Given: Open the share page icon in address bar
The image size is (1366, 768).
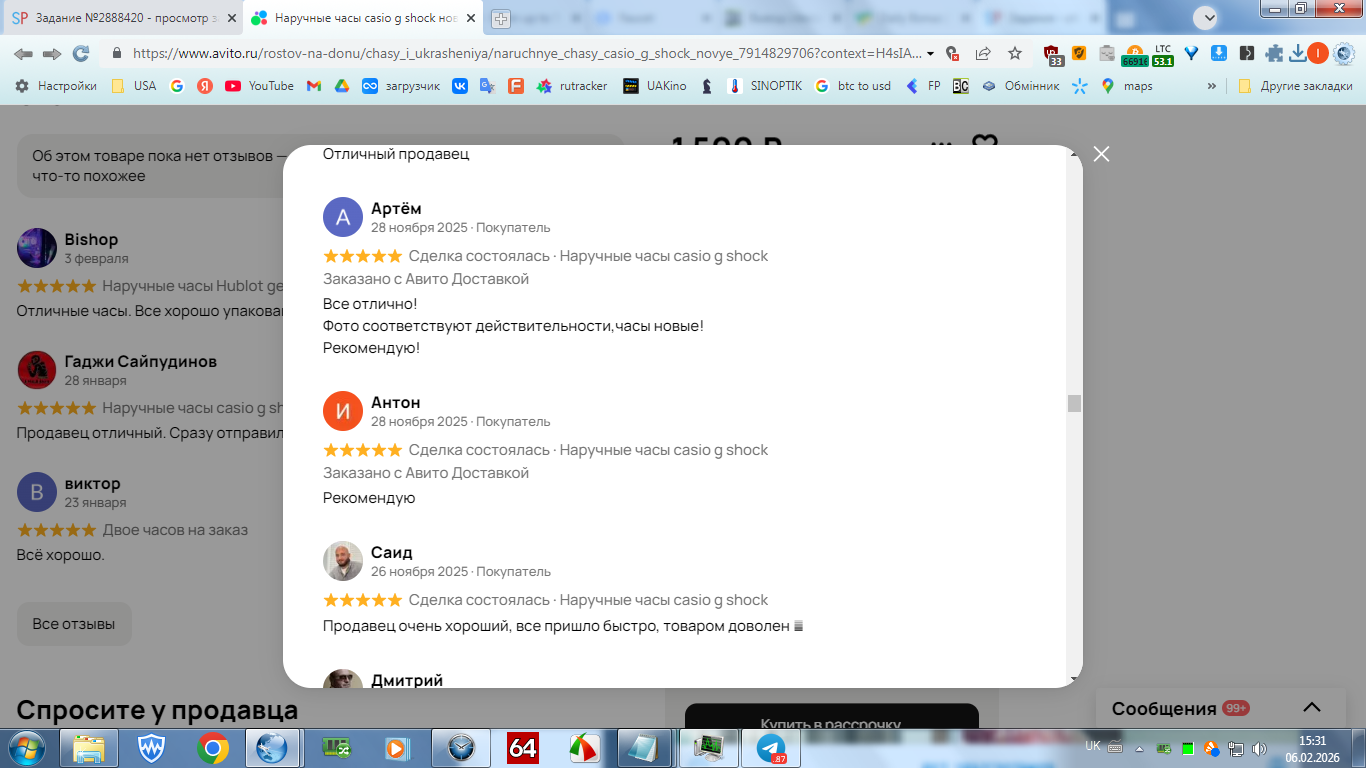Looking at the screenshot, I should coord(983,54).
